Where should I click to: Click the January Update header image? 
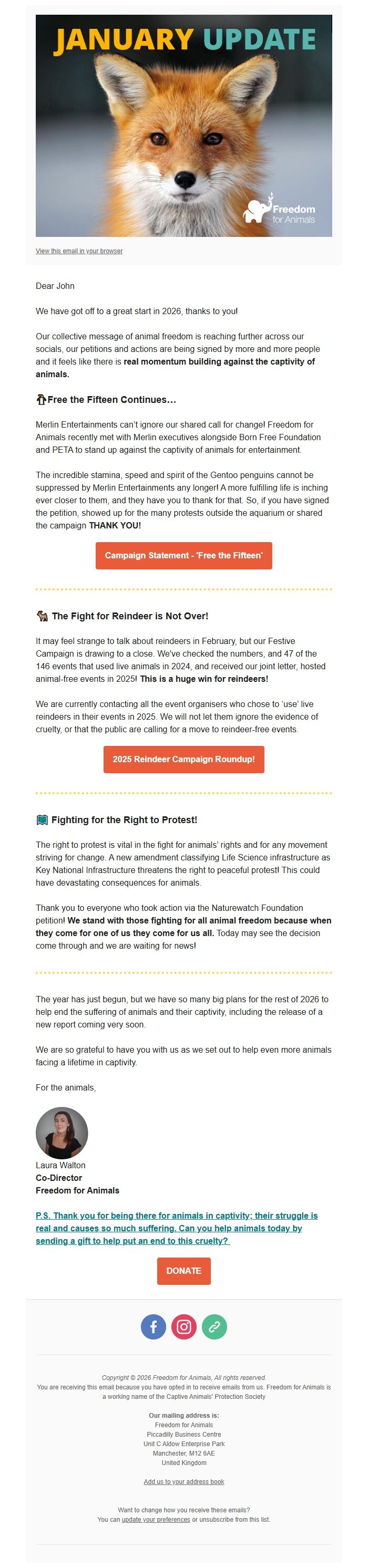(x=183, y=122)
